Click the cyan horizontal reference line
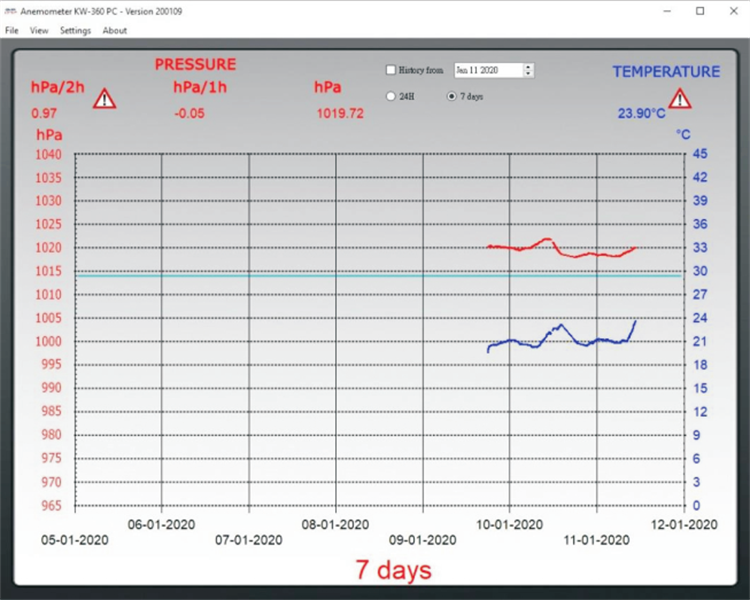 (x=300, y=275)
